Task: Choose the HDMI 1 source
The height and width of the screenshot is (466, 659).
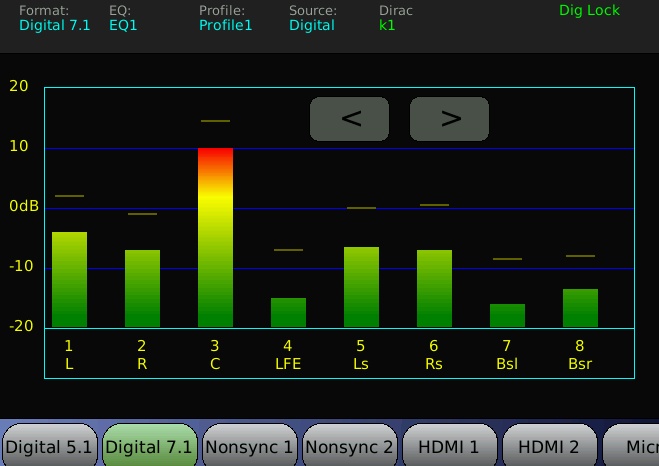Action: [449, 446]
